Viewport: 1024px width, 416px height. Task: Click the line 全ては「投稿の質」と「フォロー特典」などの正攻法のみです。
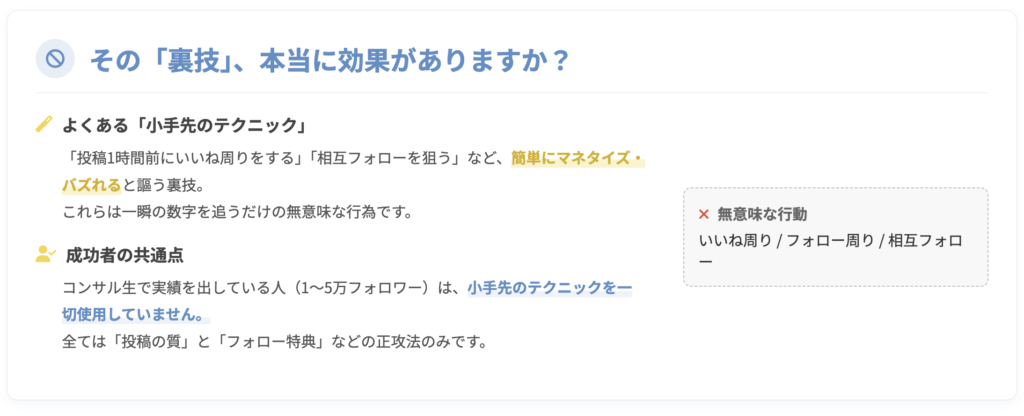click(274, 341)
